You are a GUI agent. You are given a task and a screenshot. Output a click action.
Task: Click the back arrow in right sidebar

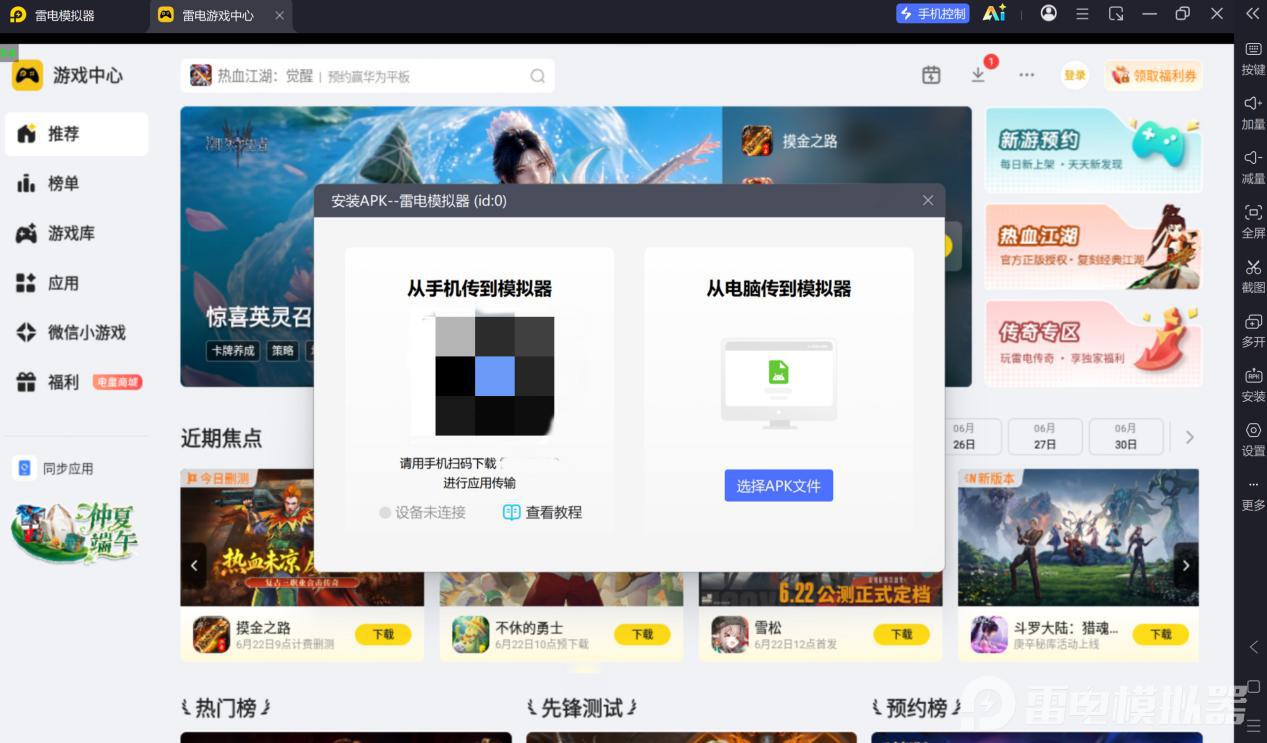click(x=1253, y=647)
